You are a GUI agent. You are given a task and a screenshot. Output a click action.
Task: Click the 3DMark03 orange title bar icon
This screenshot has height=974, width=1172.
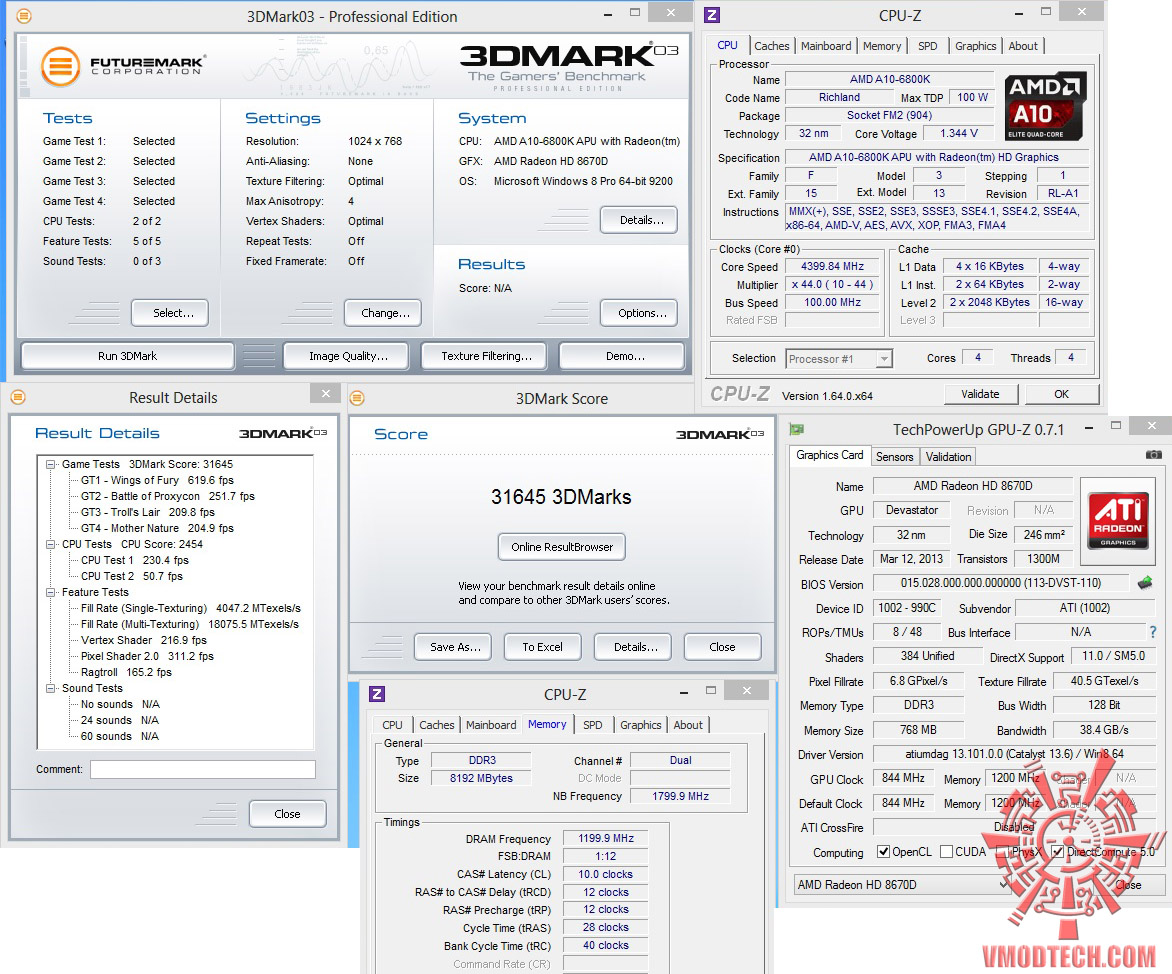24,16
